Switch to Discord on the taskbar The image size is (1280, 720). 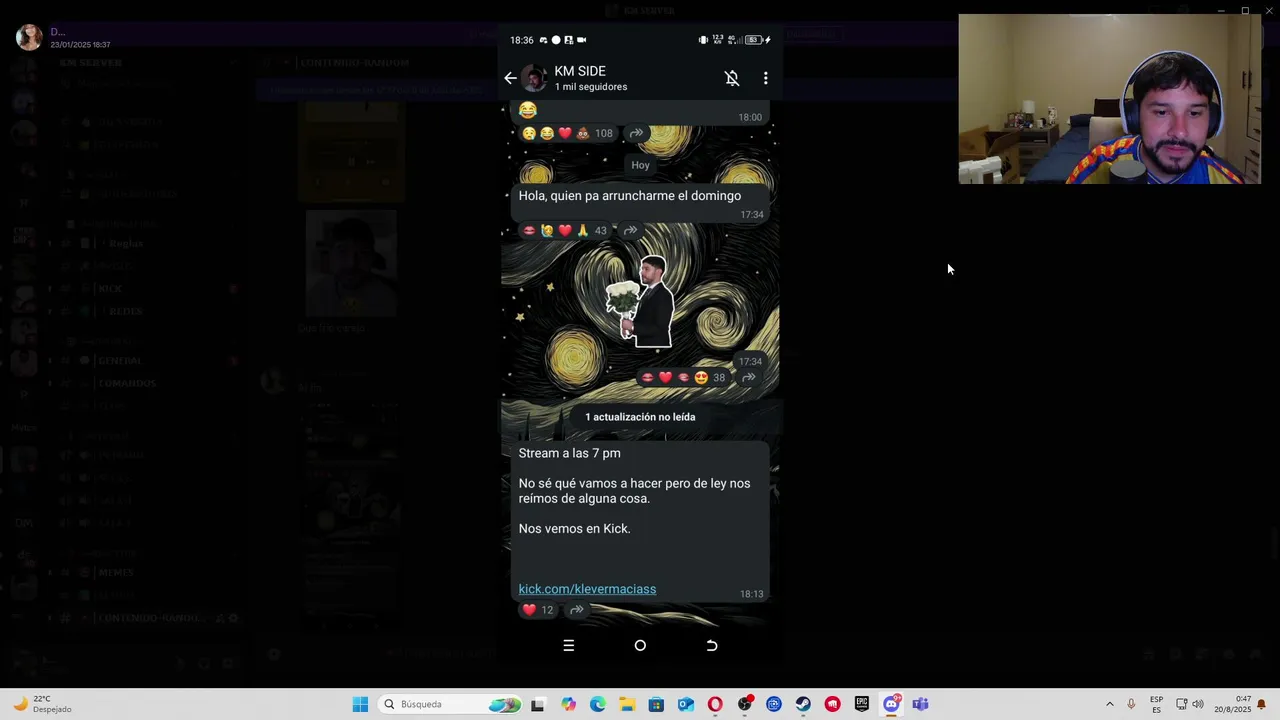[x=891, y=704]
